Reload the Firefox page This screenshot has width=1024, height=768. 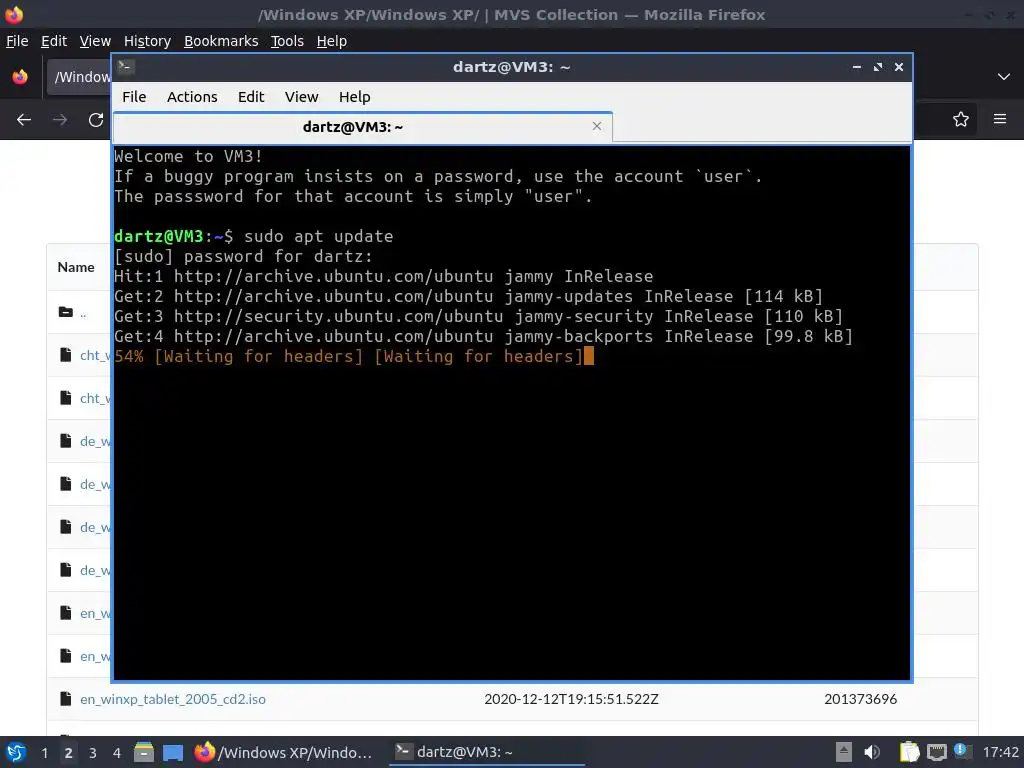pos(96,120)
